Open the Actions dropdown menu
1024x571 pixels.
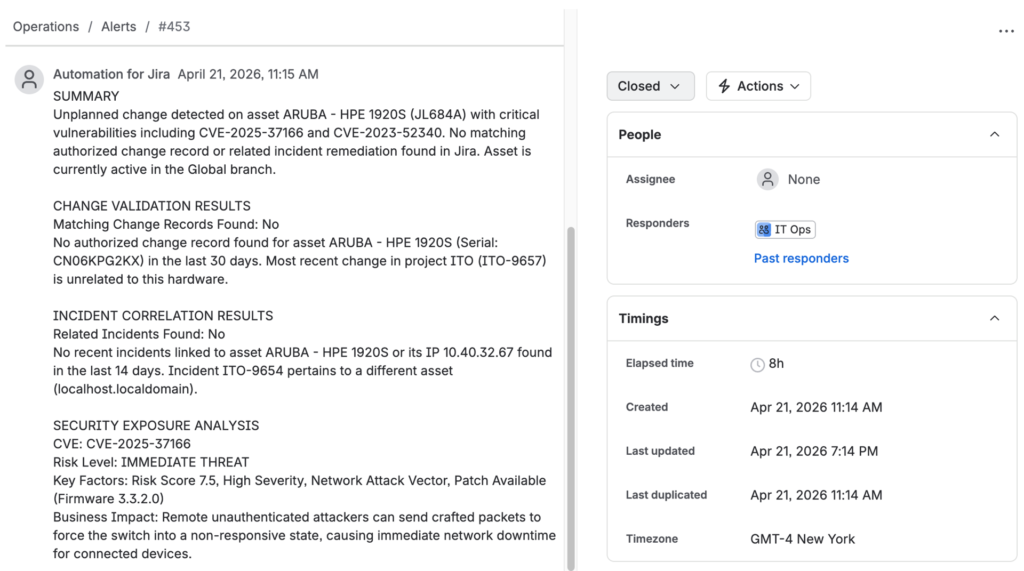tap(758, 86)
